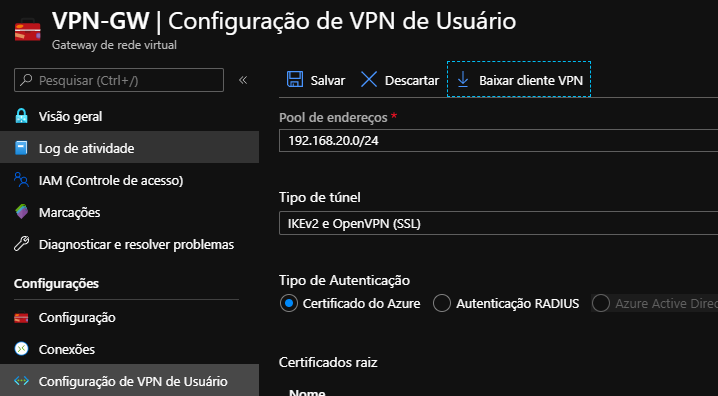Image resolution: width=718 pixels, height=396 pixels.
Task: Select Certificado do Azure radio button
Action: coord(288,303)
